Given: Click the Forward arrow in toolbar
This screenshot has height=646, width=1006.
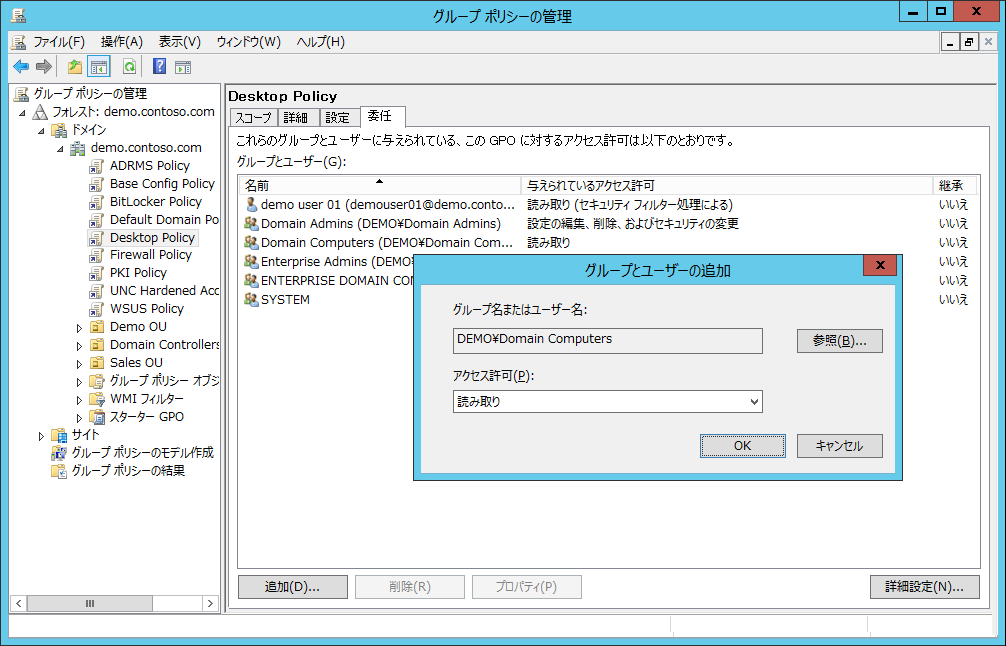Looking at the screenshot, I should coord(43,67).
